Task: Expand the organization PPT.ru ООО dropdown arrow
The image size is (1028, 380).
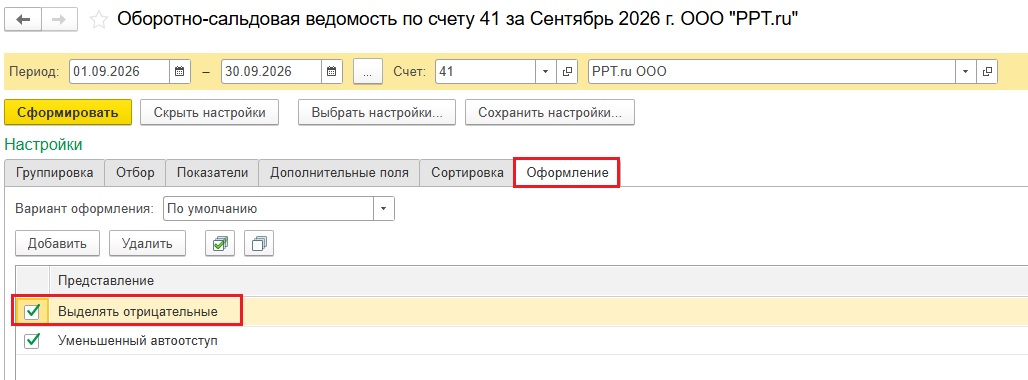Action: click(x=966, y=71)
